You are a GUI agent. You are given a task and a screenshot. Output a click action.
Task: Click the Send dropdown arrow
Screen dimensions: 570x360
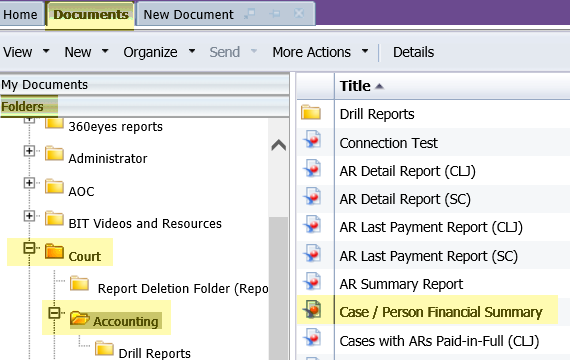pos(254,51)
